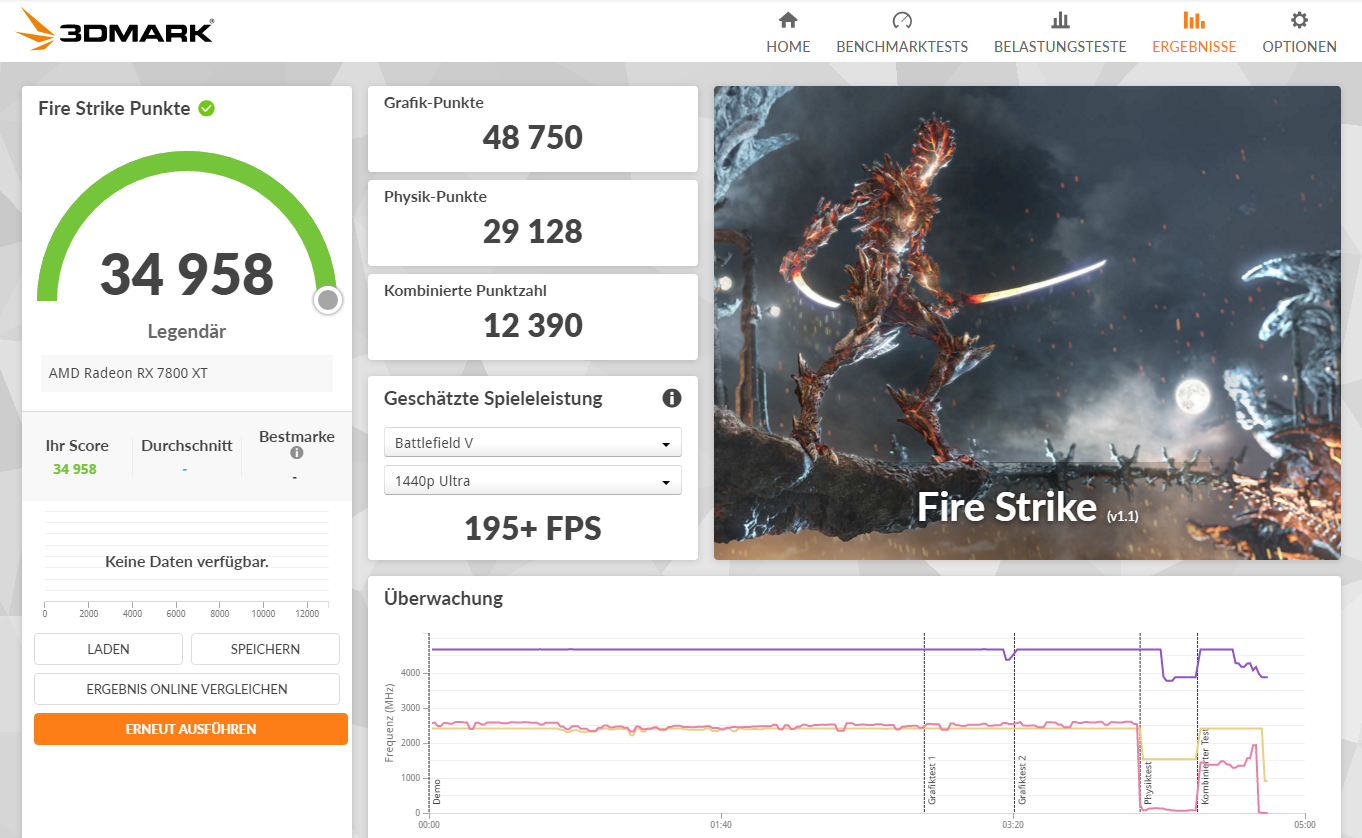Screen dimensions: 1362x838
Task: Click the Durchschnitt column label
Action: 187,446
